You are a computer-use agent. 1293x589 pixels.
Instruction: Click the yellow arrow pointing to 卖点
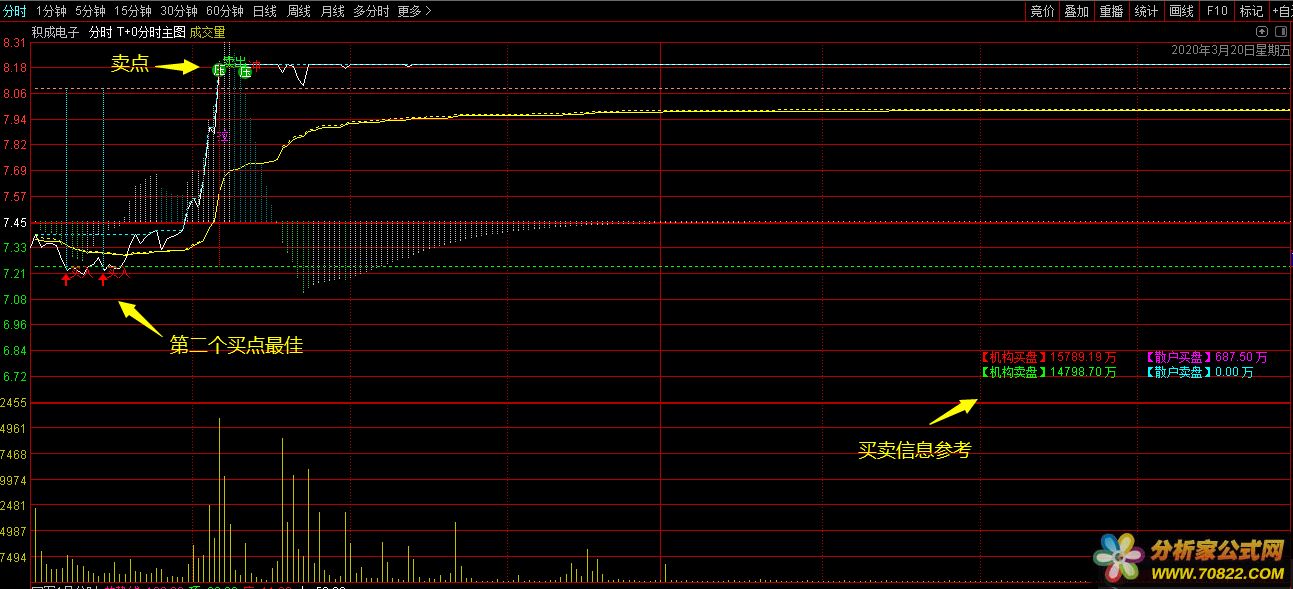pyautogui.click(x=180, y=68)
